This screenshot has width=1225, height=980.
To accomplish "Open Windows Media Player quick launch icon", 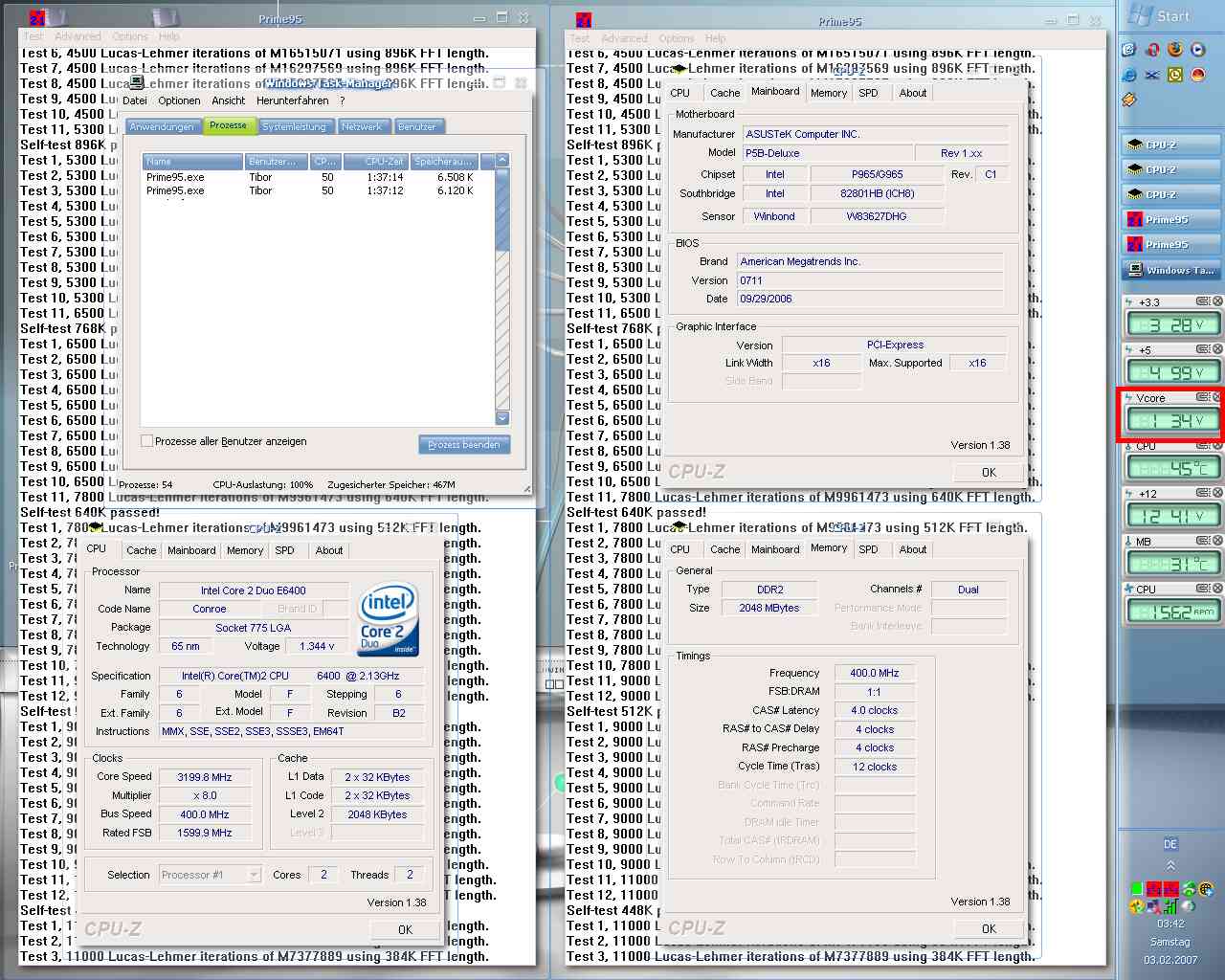I will point(1197,50).
